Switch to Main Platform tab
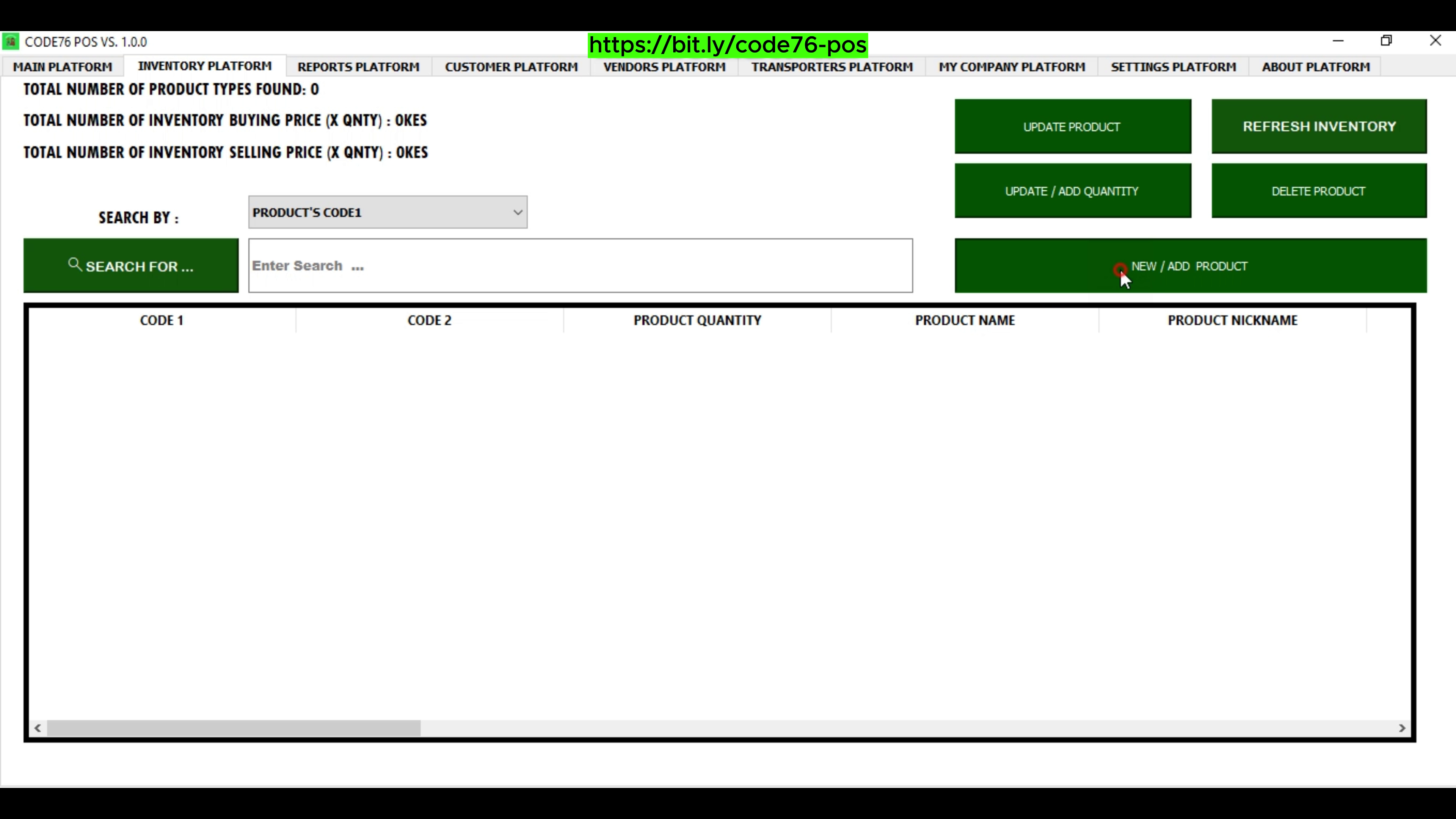The height and width of the screenshot is (819, 1456). click(x=63, y=67)
